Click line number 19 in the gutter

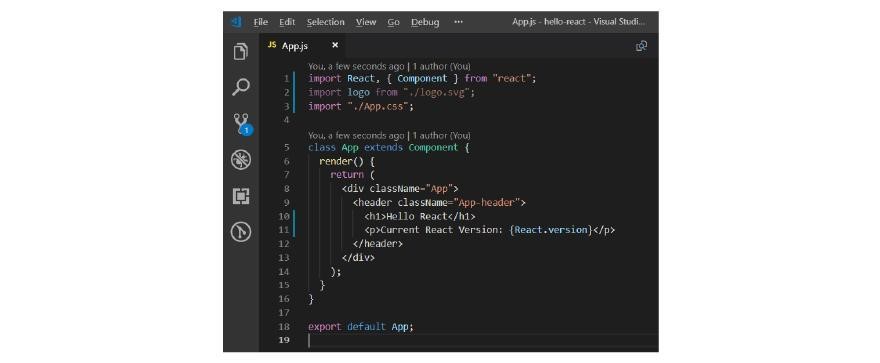click(x=284, y=340)
